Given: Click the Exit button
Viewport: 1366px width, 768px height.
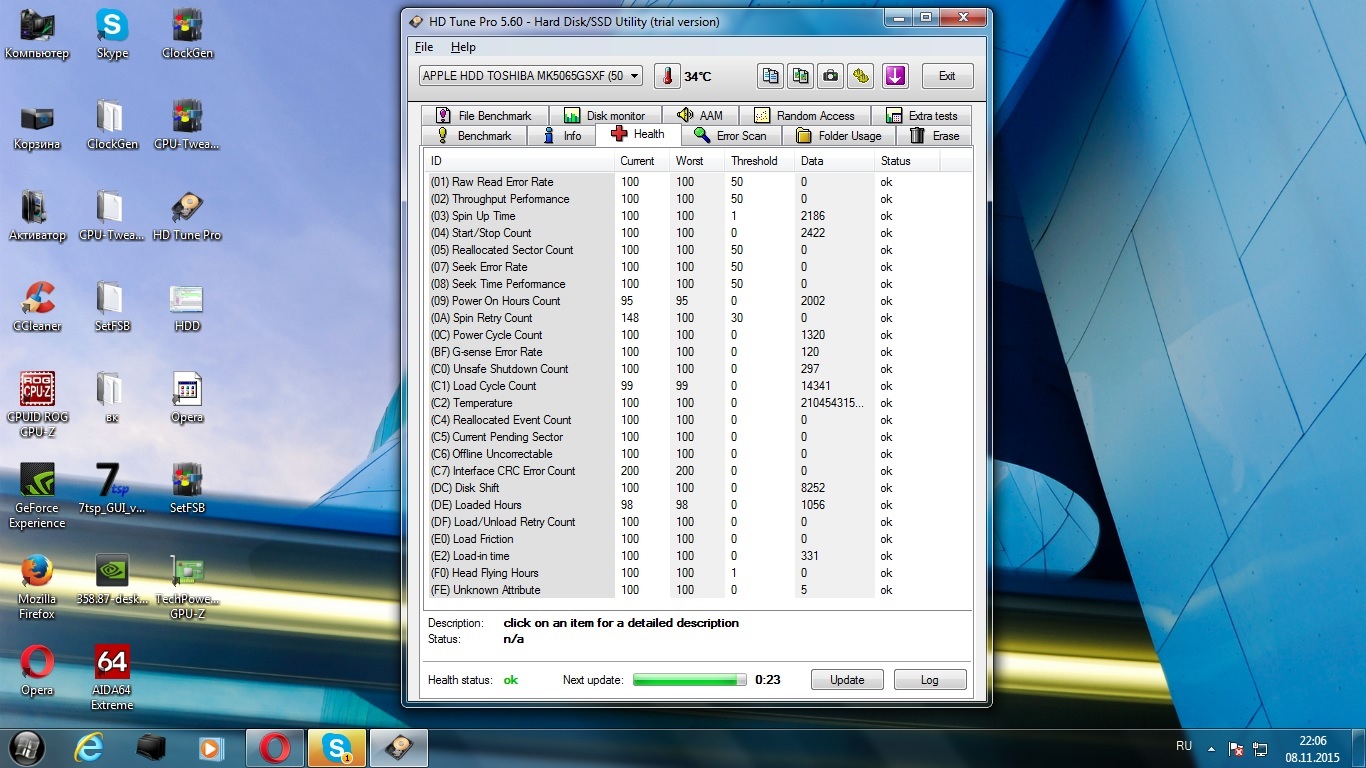Looking at the screenshot, I should tap(946, 76).
